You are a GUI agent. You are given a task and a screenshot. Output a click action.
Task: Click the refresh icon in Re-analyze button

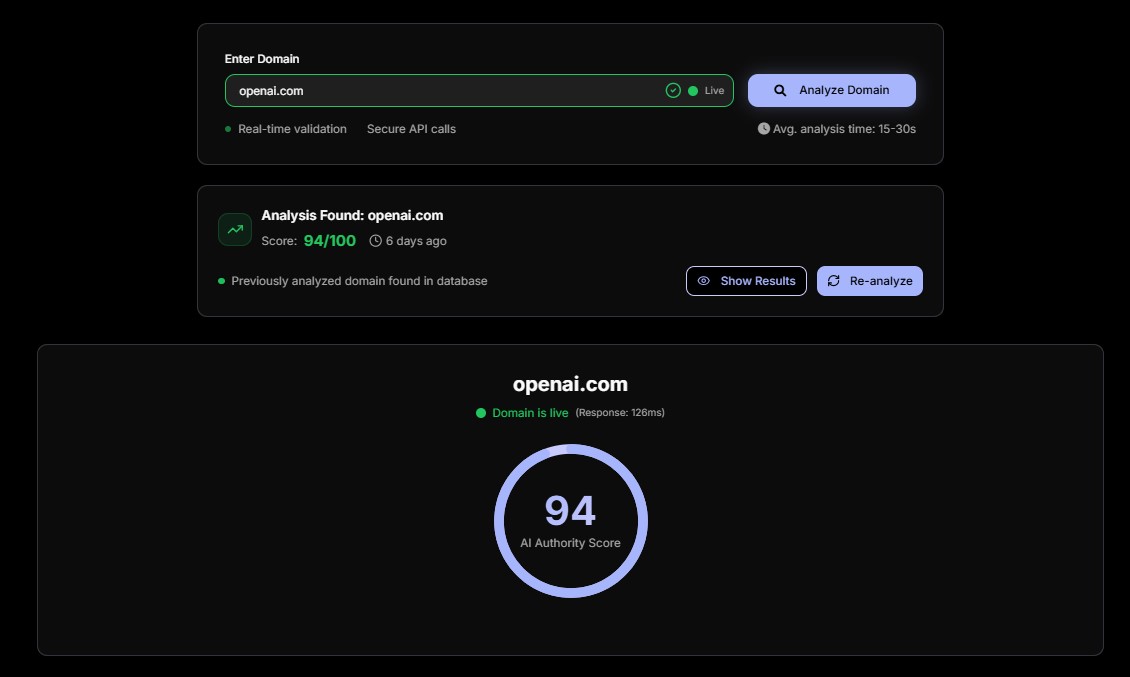834,281
